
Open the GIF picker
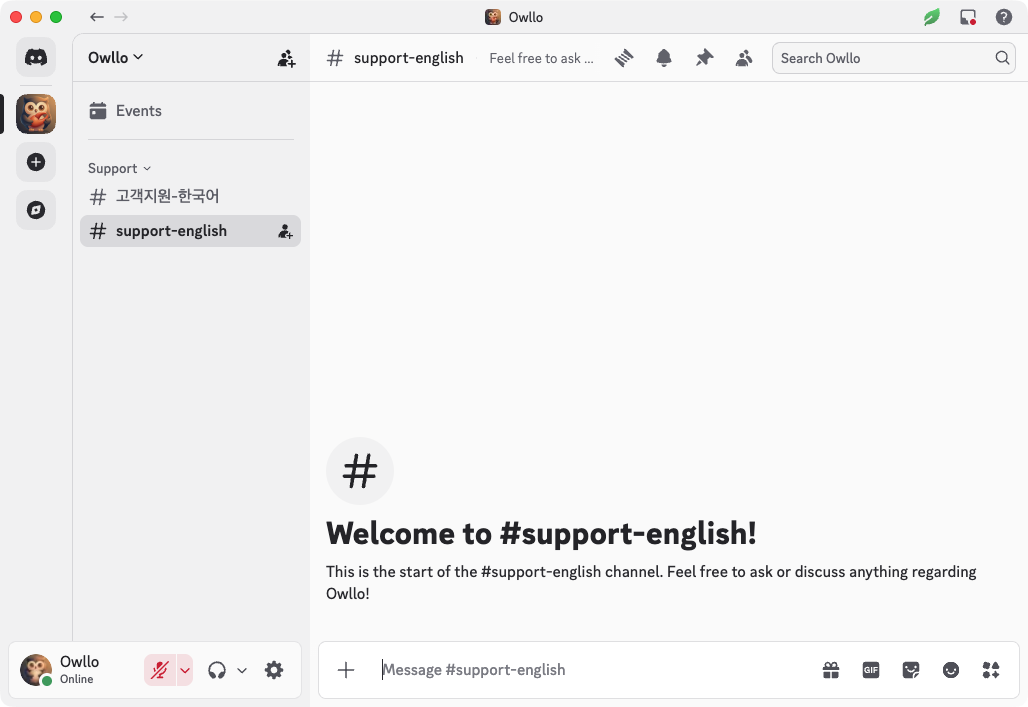pos(871,670)
